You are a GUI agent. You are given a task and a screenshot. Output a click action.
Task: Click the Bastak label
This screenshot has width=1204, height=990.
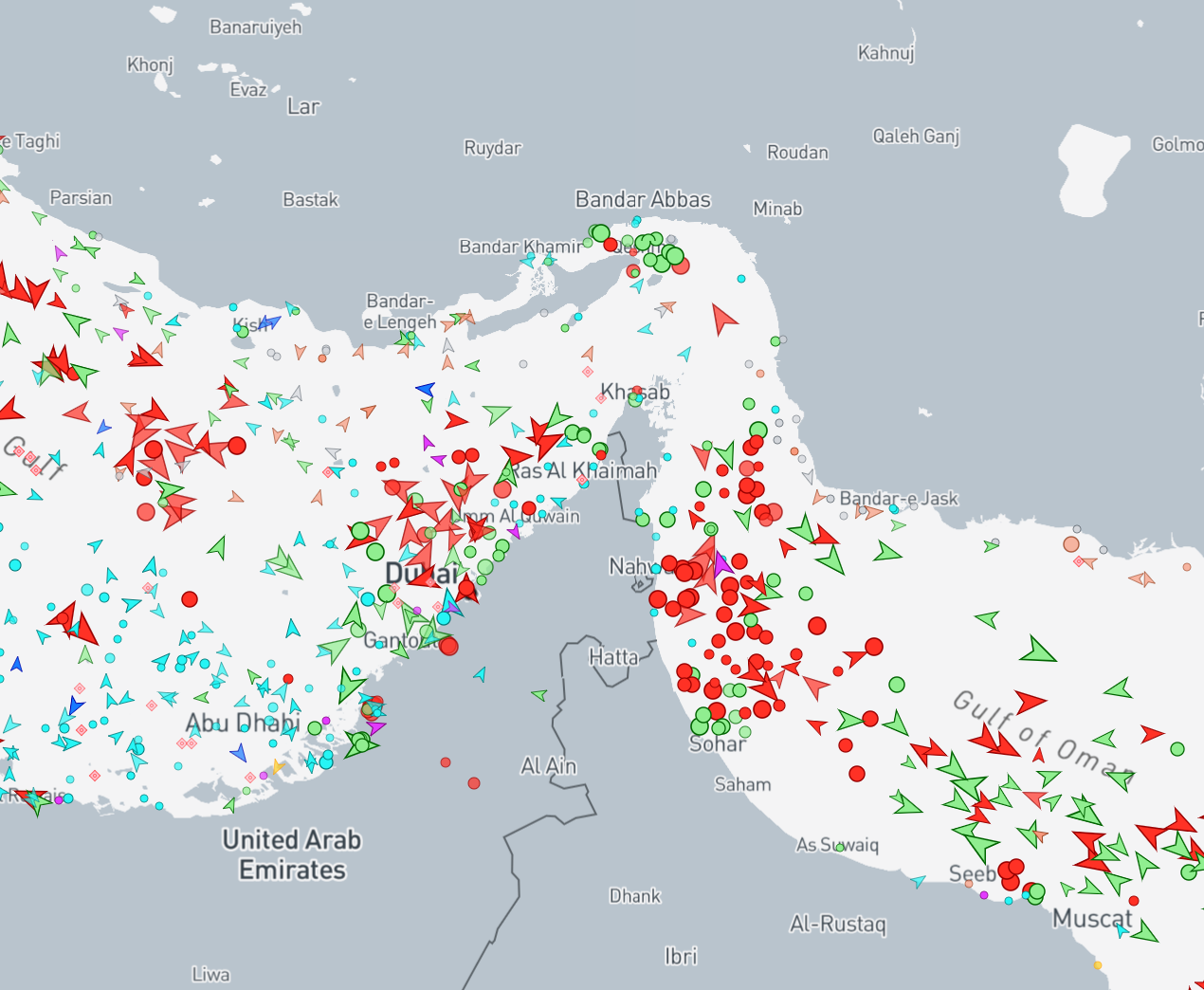pyautogui.click(x=310, y=200)
